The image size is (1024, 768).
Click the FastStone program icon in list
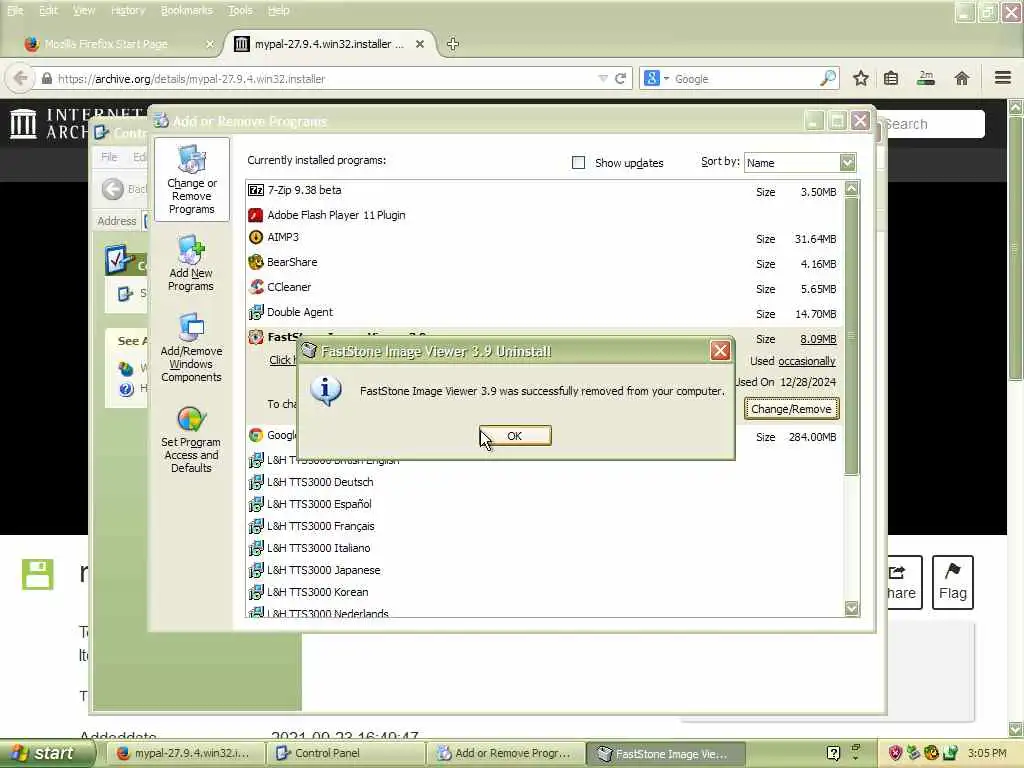pos(256,337)
